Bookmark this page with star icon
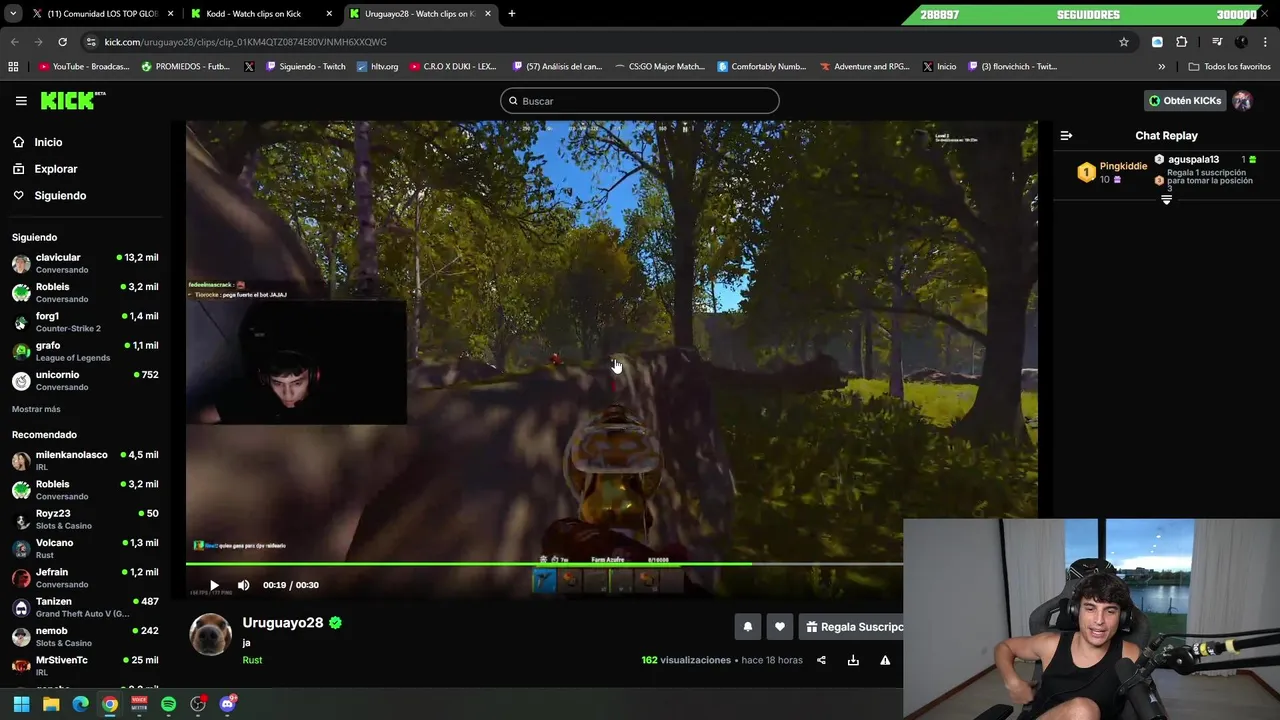Viewport: 1280px width, 720px height. pyautogui.click(x=1124, y=42)
